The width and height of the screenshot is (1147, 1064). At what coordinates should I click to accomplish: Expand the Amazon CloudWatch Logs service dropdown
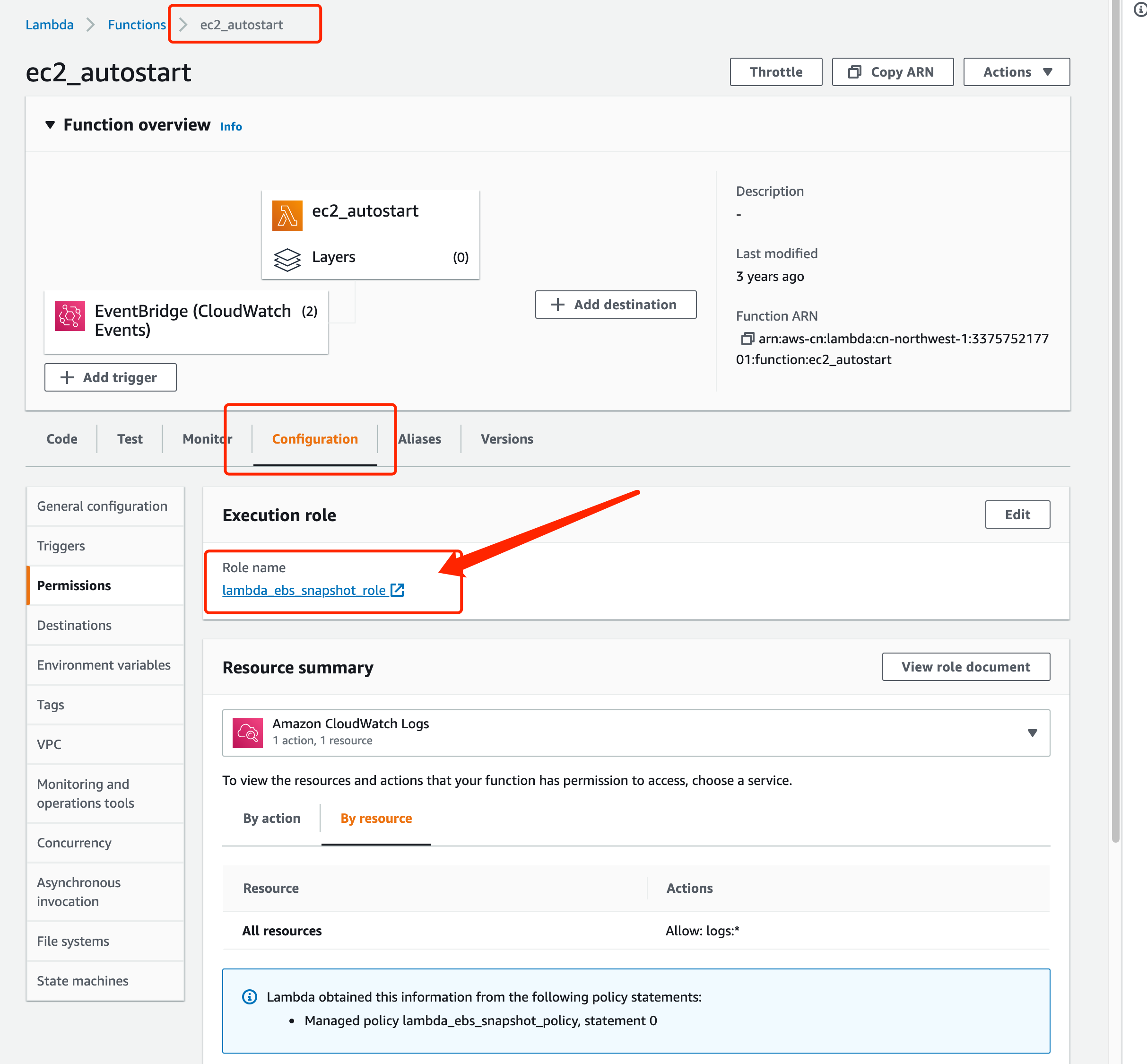pos(1032,733)
